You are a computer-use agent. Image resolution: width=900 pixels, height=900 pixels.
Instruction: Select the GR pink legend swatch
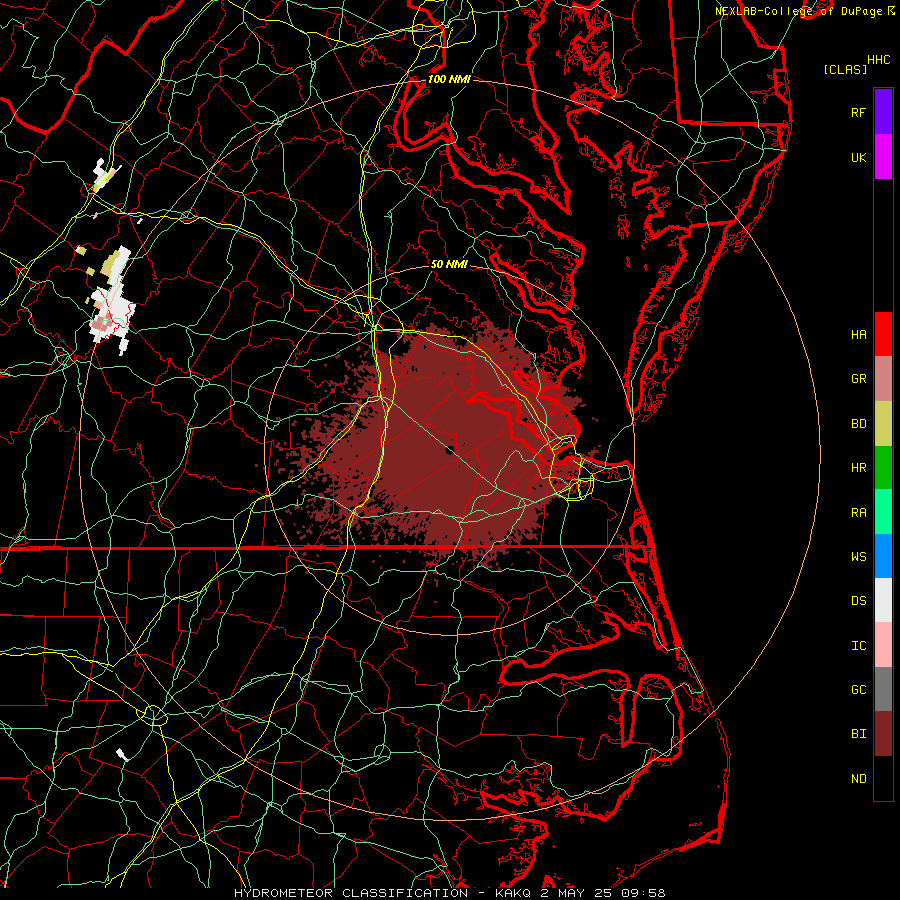point(883,379)
